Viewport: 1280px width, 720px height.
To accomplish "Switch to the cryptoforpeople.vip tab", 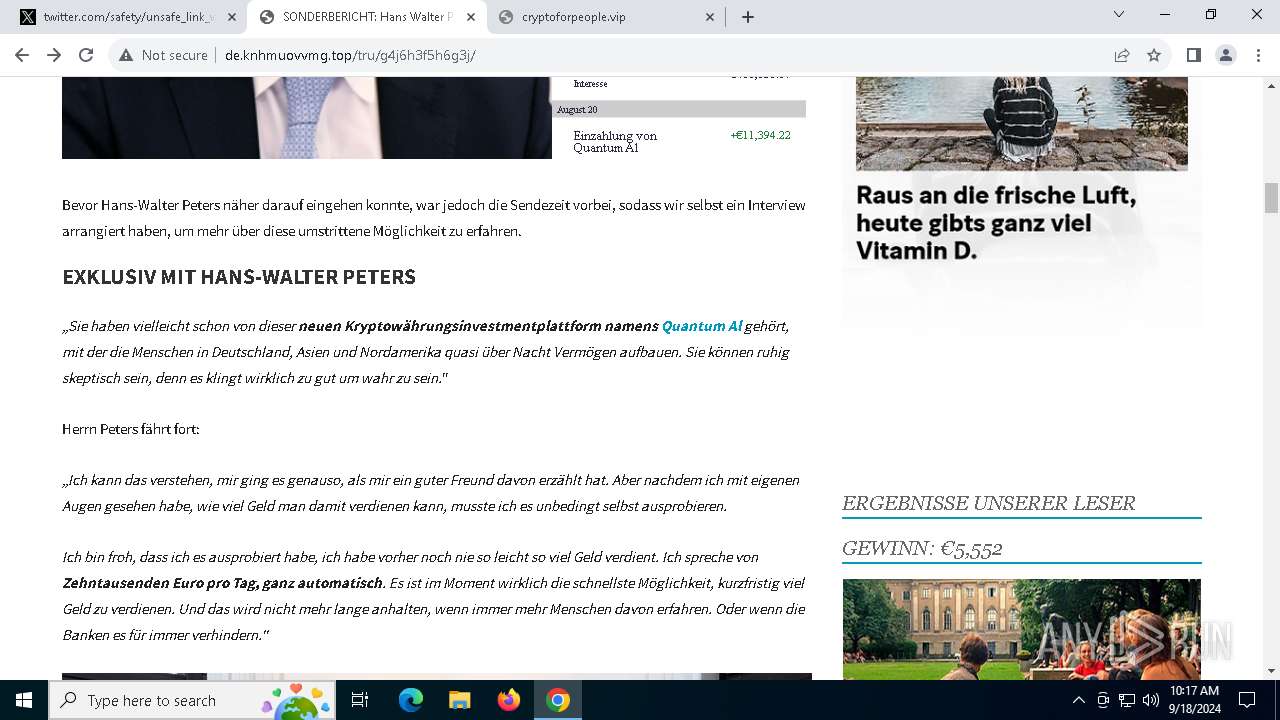I will (606, 16).
